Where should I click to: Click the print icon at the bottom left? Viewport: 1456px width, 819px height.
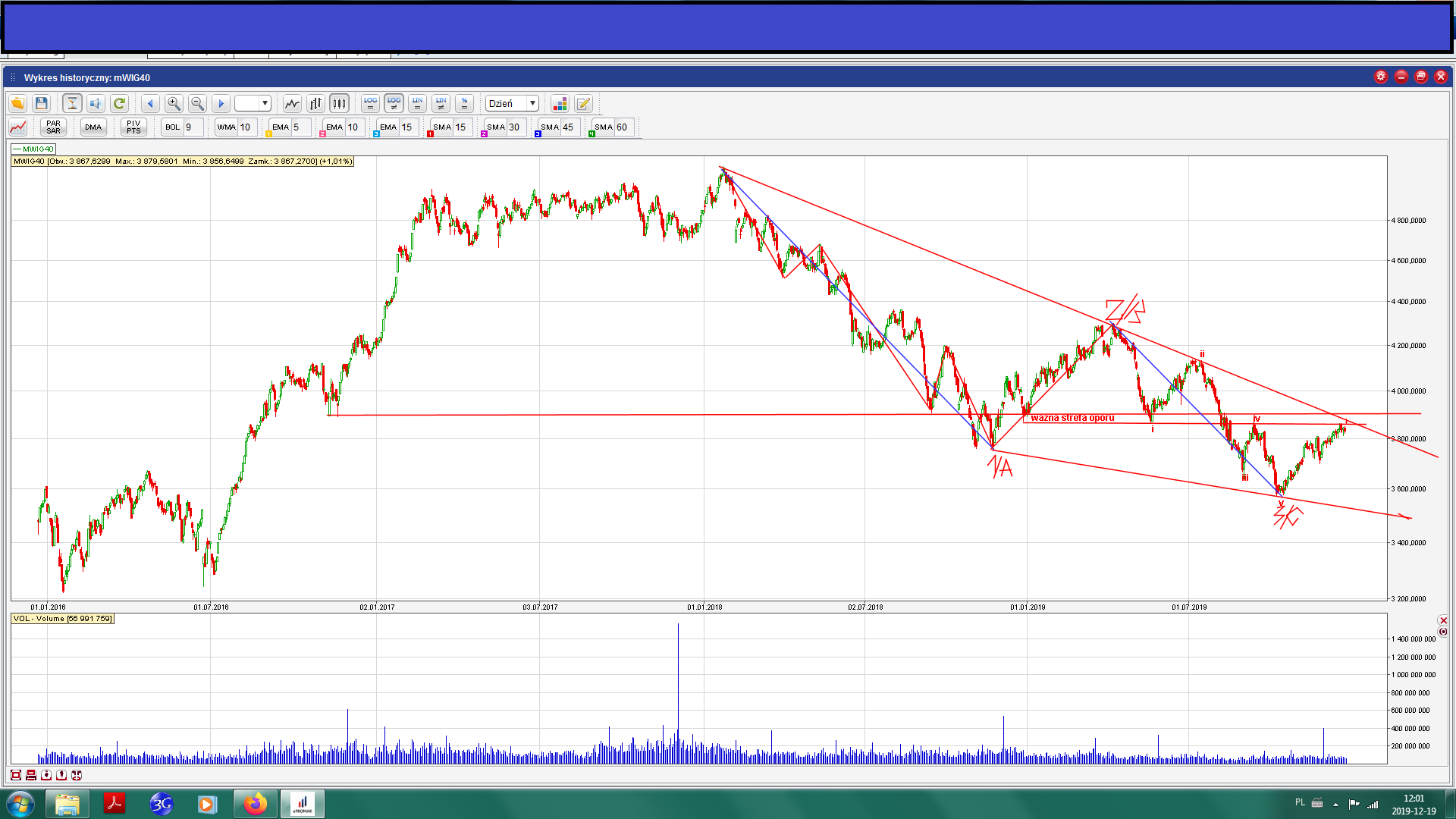[x=31, y=775]
